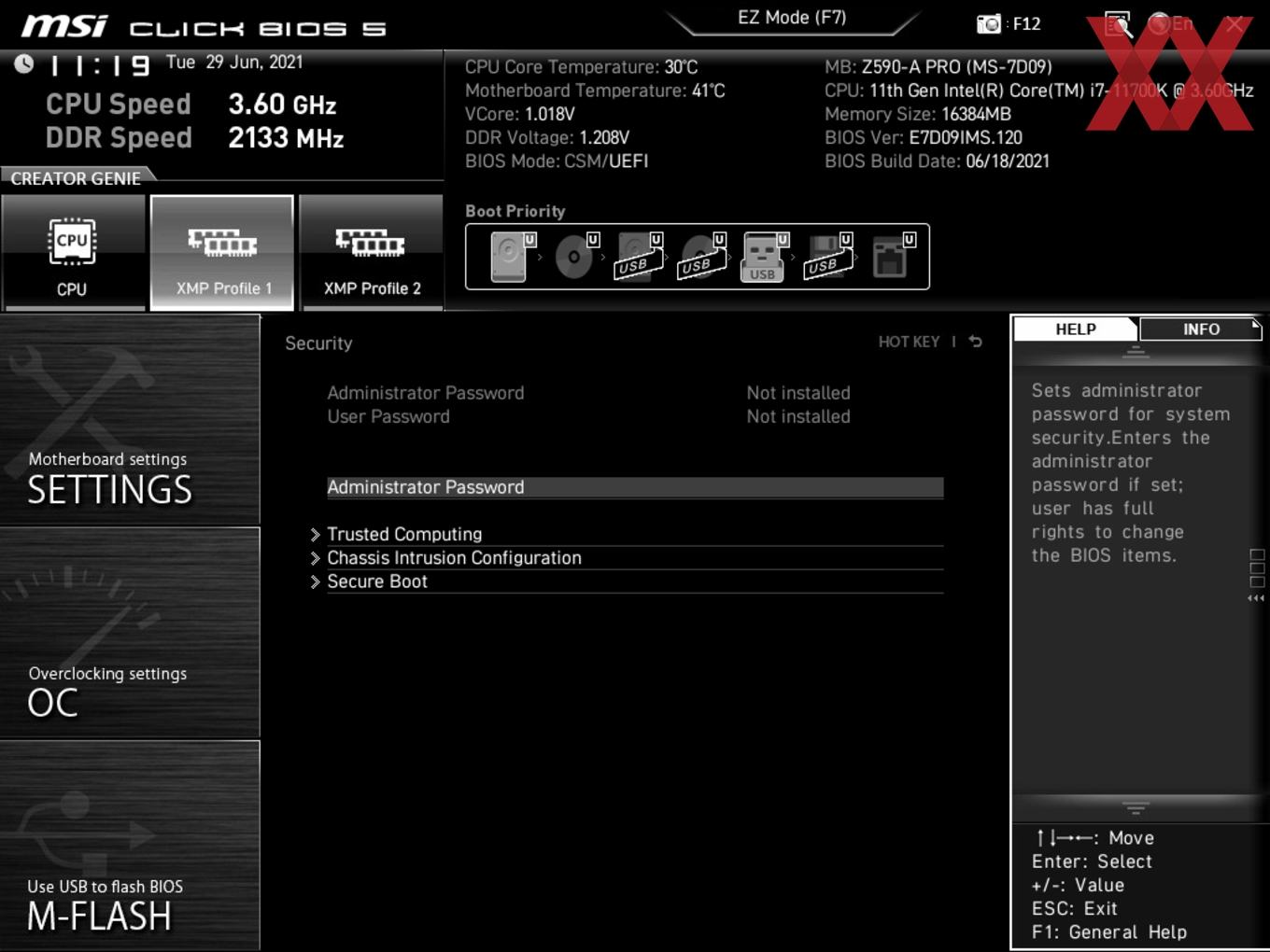Viewport: 1270px width, 952px height.
Task: Switch to EZ Mode (F7)
Action: click(x=792, y=18)
